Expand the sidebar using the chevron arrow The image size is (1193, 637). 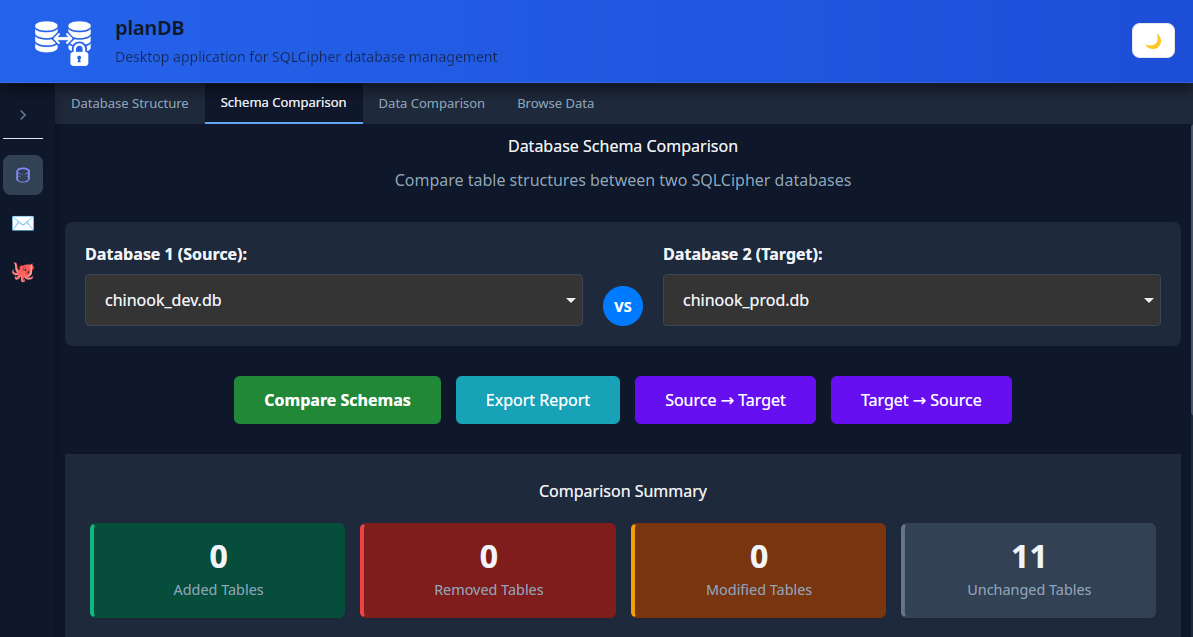coord(22,113)
